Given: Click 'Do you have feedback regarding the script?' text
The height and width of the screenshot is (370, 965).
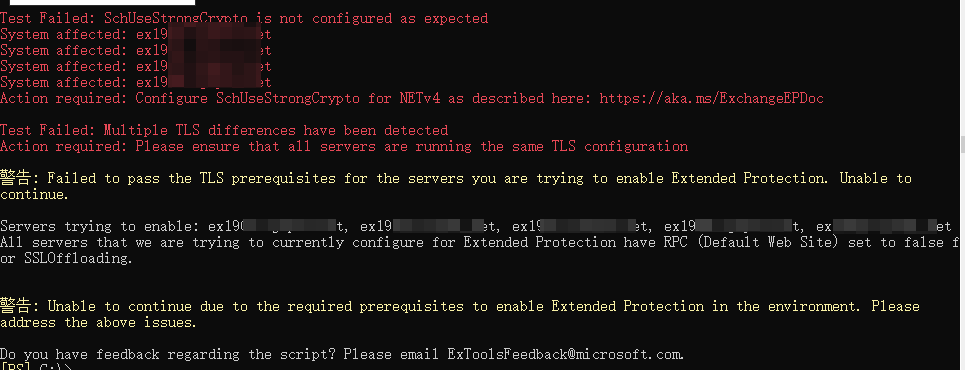Looking at the screenshot, I should [167, 355].
